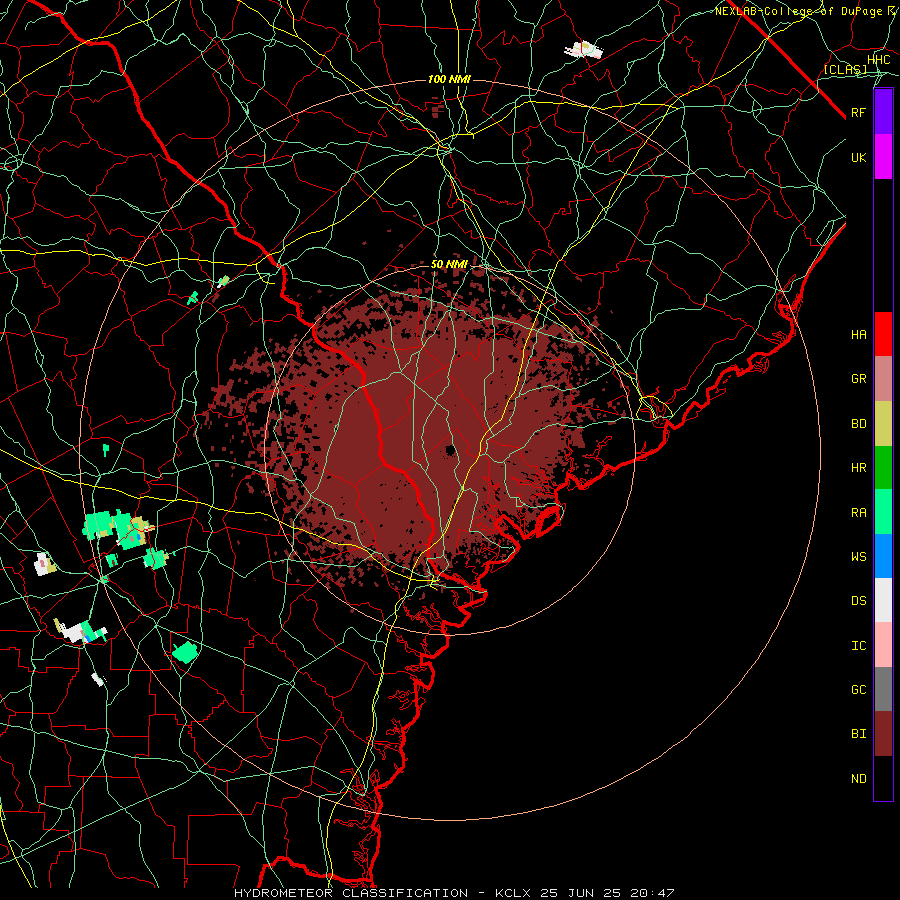
Task: Click the BI dark red legend swatch
Action: (883, 734)
